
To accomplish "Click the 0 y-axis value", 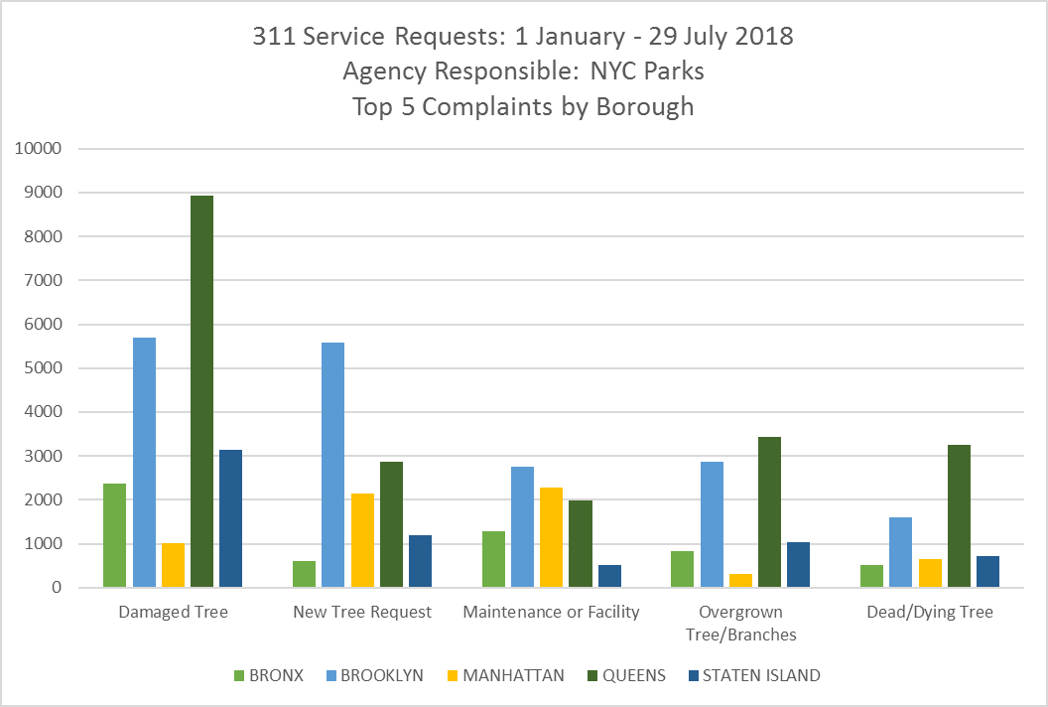I will pos(57,588).
